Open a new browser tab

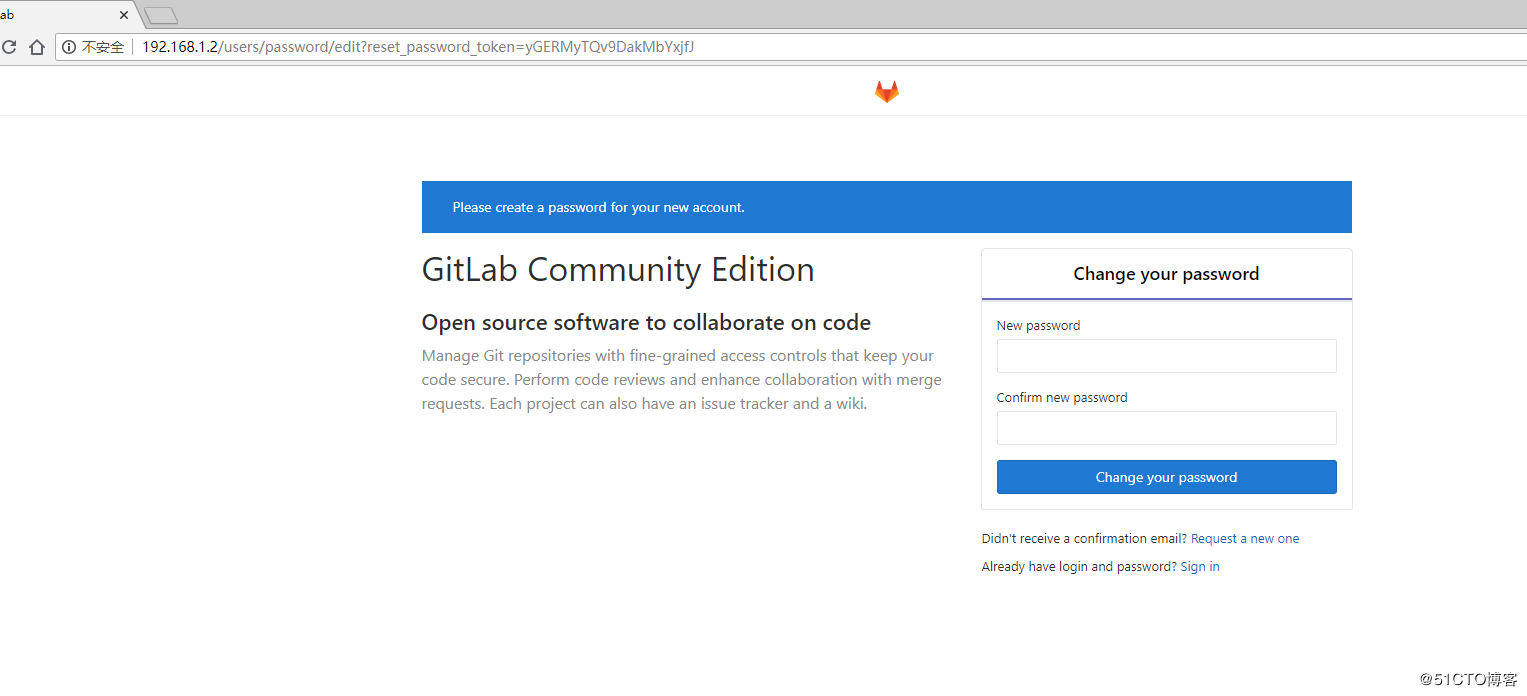pyautogui.click(x=161, y=15)
